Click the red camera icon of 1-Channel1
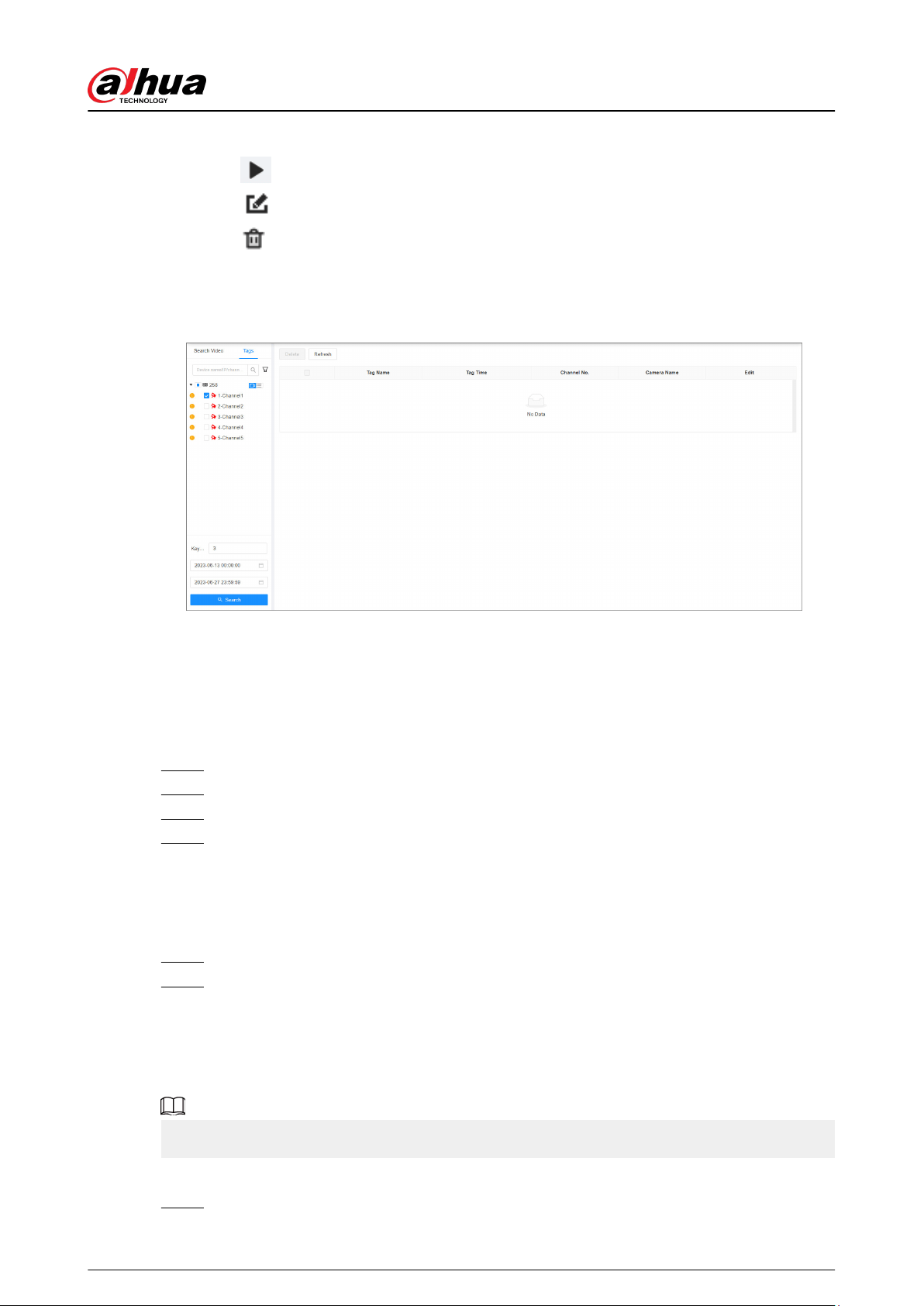The width and height of the screenshot is (924, 1306). (214, 395)
